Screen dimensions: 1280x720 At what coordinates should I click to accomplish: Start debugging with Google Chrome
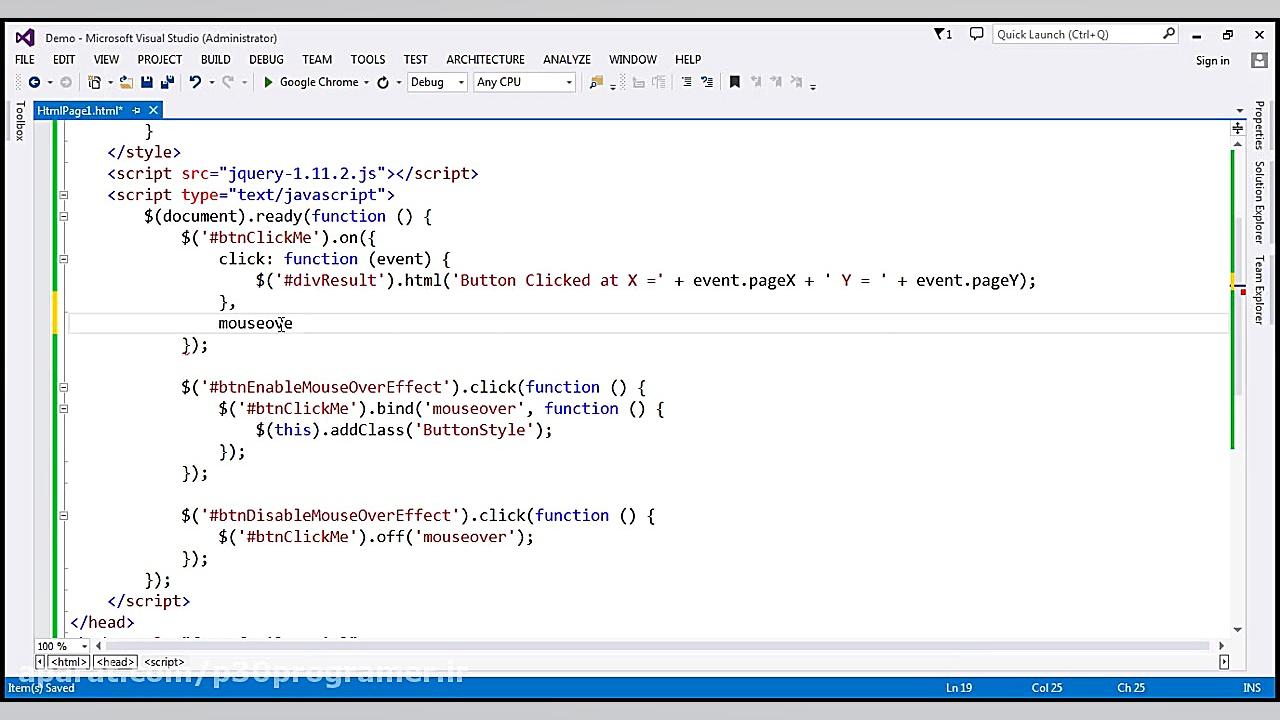click(x=268, y=82)
